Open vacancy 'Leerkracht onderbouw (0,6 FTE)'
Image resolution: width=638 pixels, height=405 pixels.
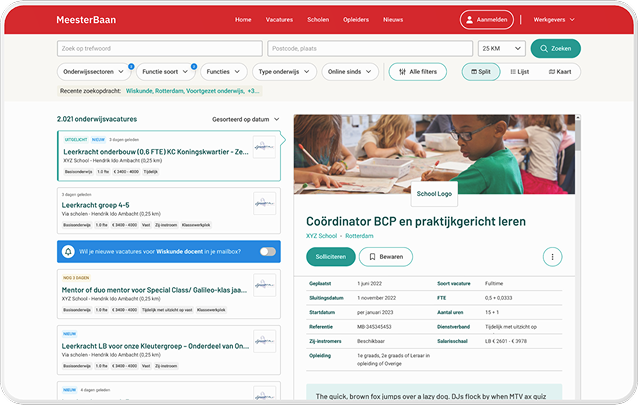(x=156, y=152)
